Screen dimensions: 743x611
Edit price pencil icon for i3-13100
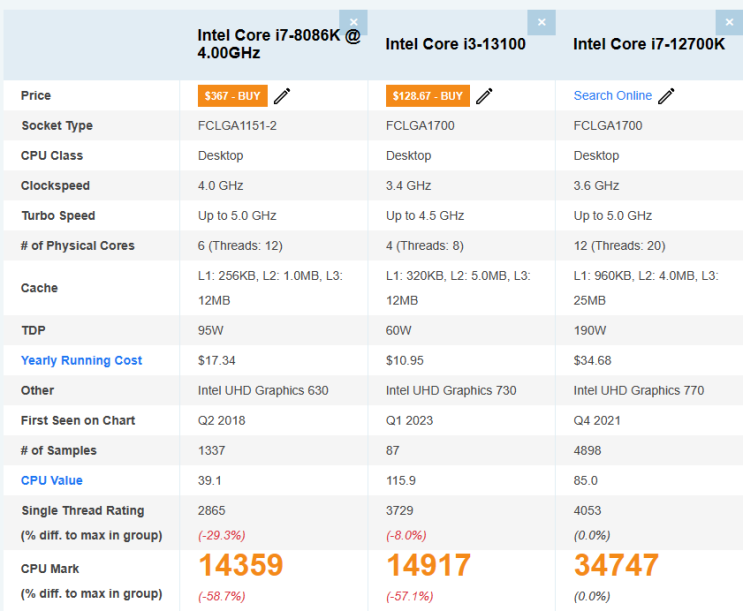click(484, 96)
